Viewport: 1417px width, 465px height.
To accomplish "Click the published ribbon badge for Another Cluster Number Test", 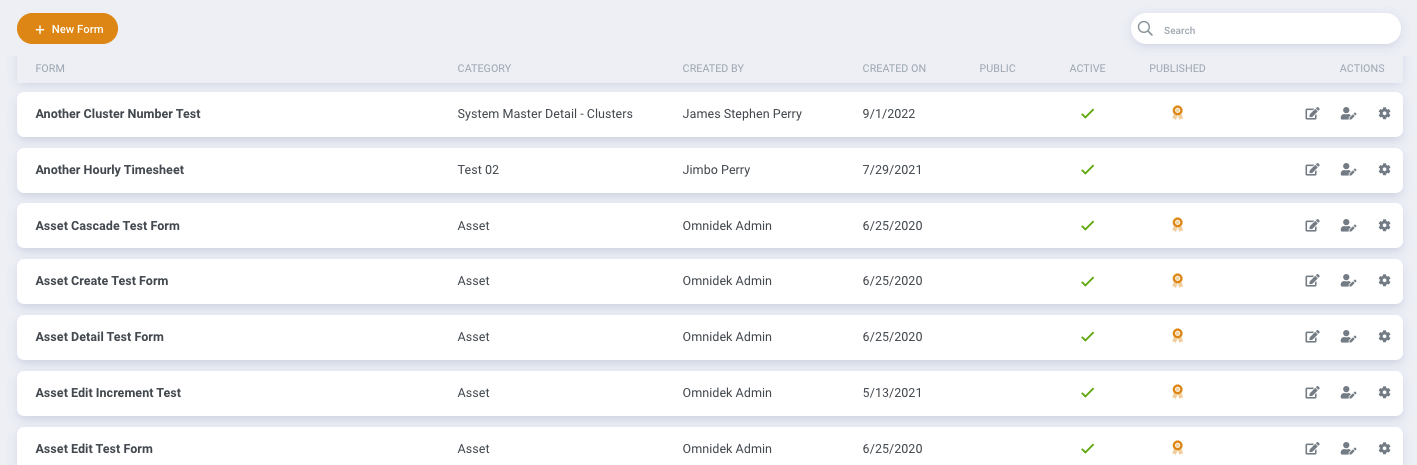I will (1178, 113).
